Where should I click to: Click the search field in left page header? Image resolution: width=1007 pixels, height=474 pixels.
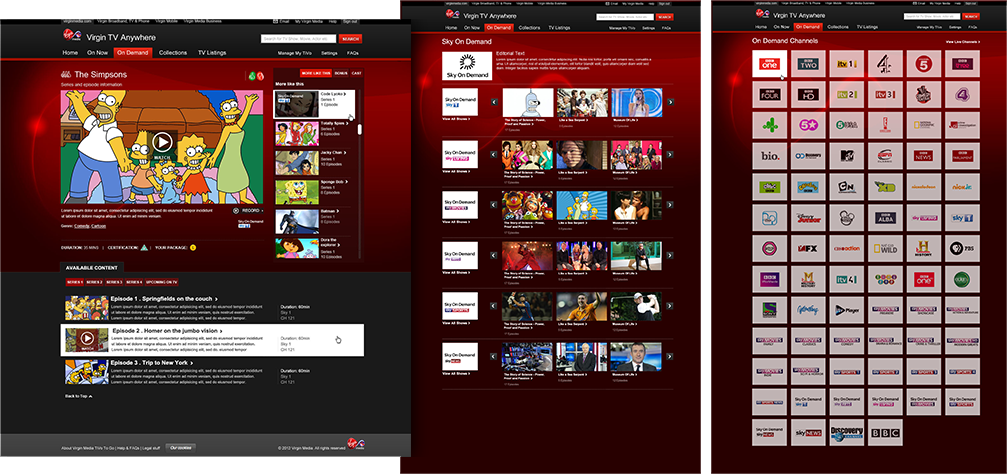(x=299, y=39)
